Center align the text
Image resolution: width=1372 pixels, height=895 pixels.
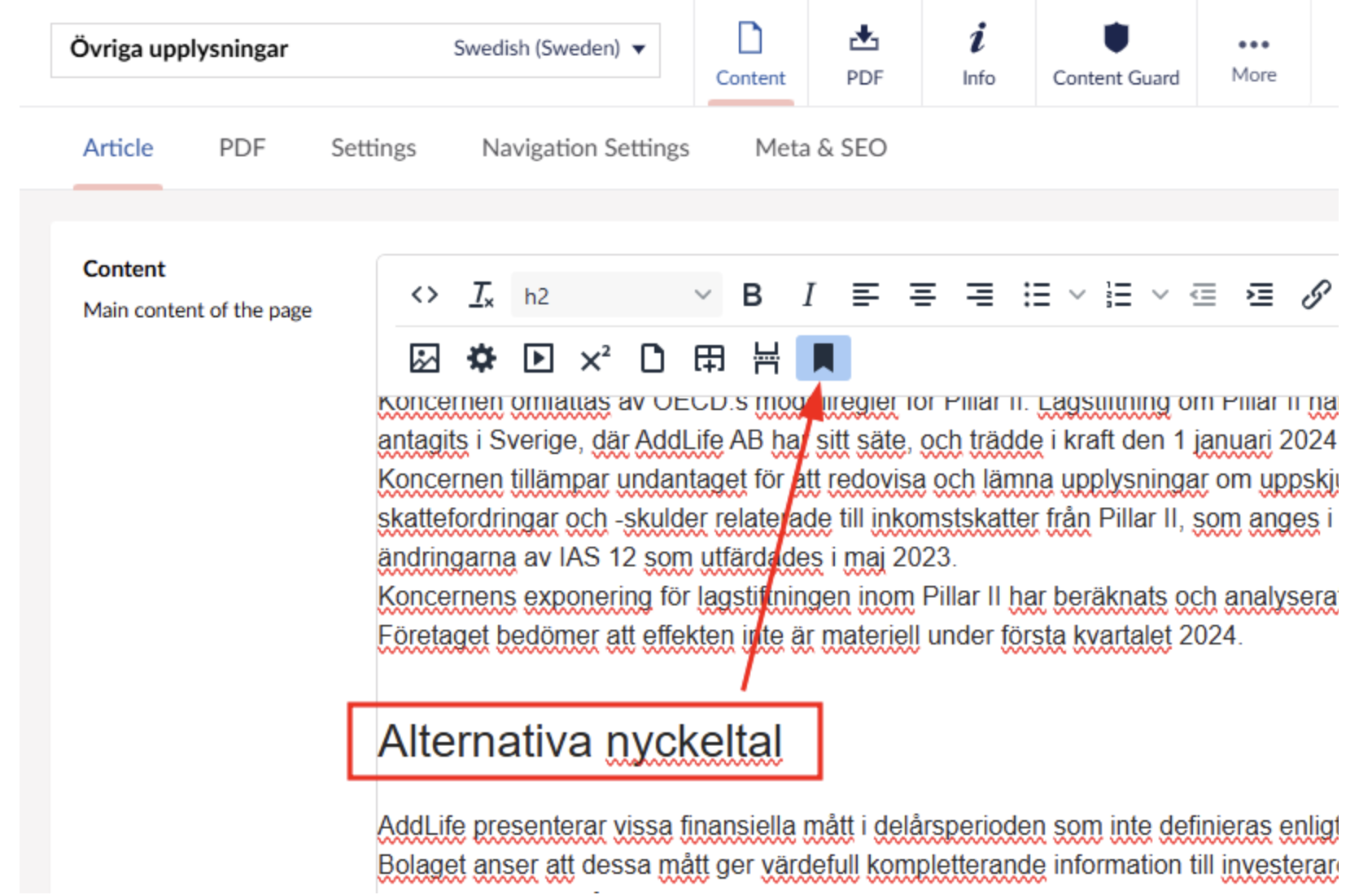pyautogui.click(x=922, y=295)
